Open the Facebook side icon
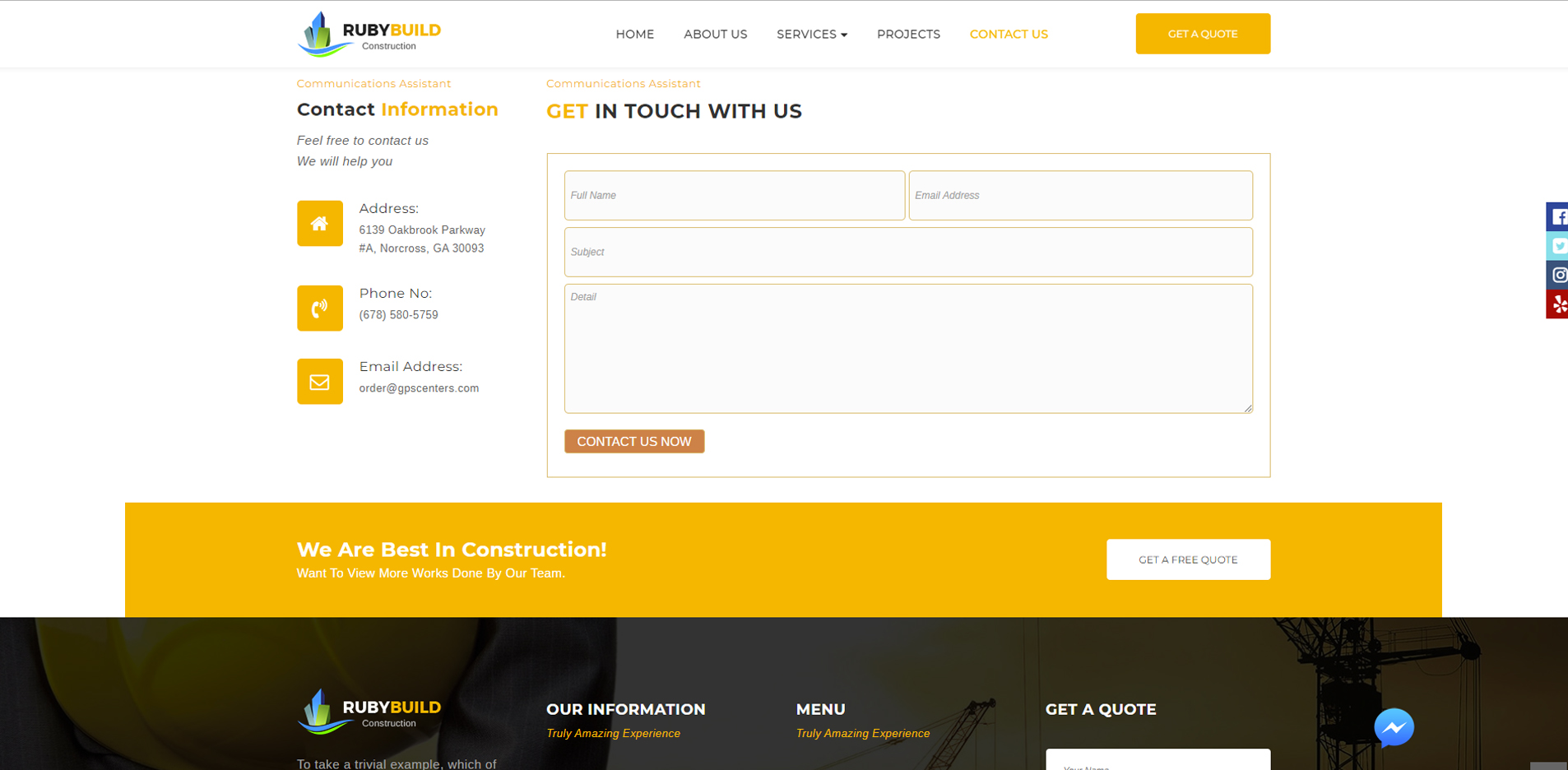 click(x=1557, y=217)
